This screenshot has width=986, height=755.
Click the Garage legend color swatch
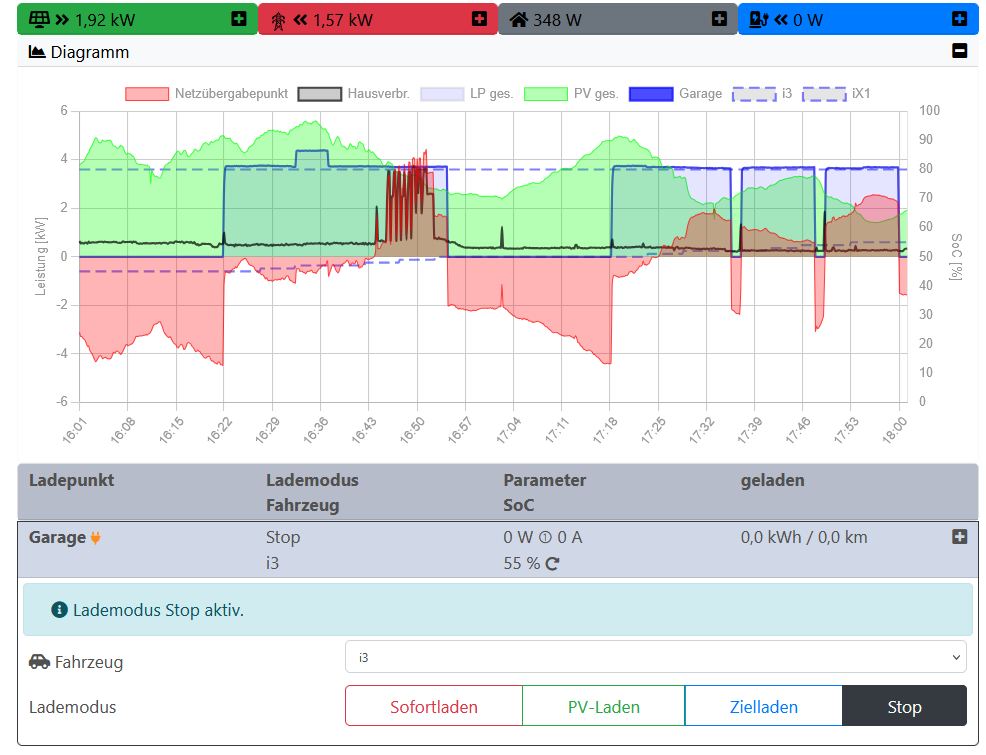pos(651,94)
